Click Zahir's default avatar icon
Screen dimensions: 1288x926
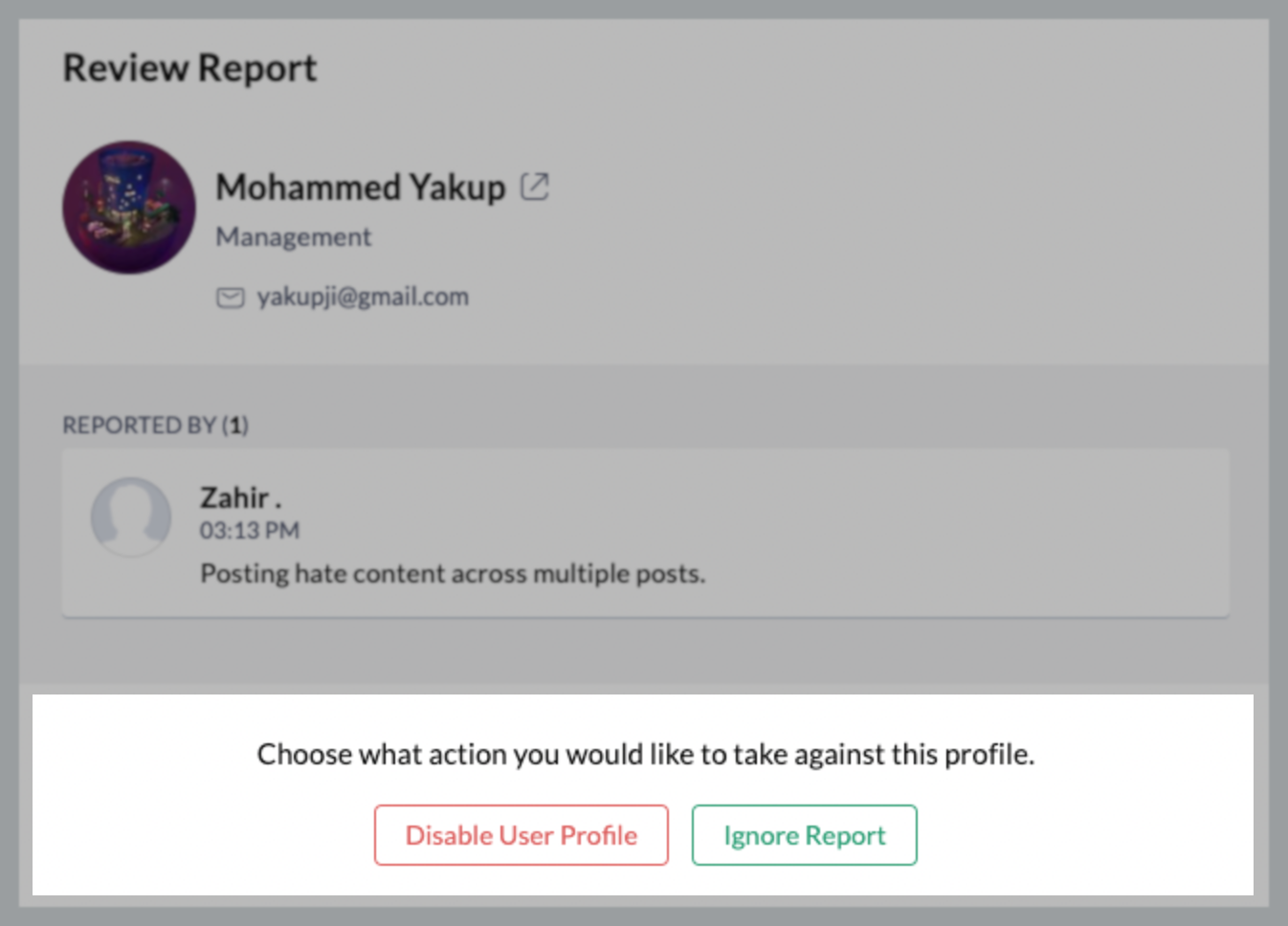tap(131, 517)
